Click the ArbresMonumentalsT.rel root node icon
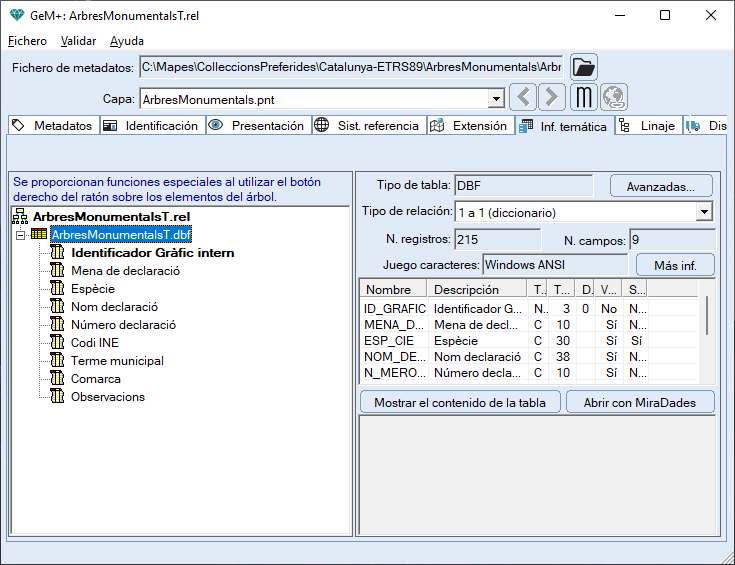The image size is (735, 565). [20, 216]
